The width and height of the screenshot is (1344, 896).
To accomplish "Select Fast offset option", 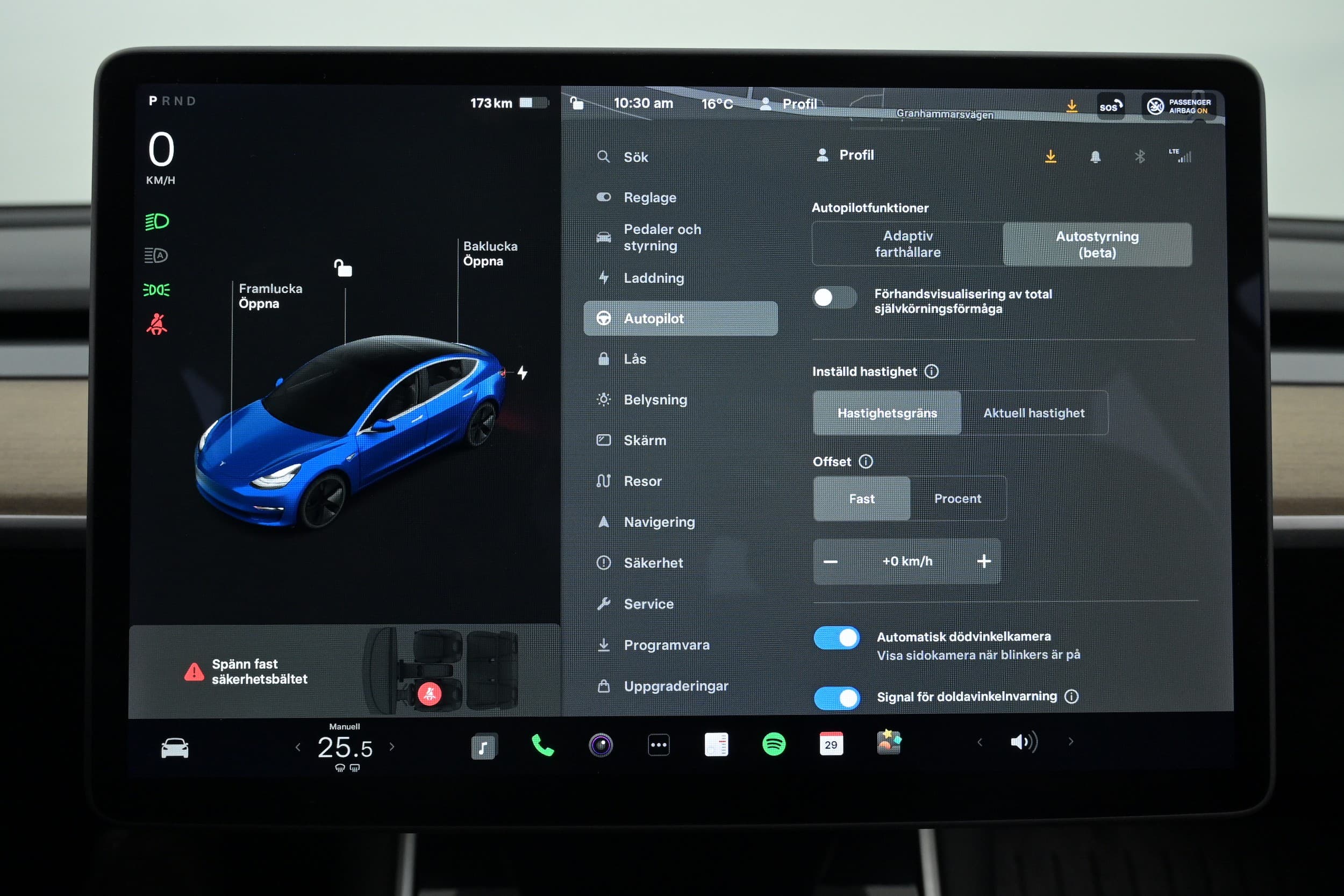I will click(862, 498).
